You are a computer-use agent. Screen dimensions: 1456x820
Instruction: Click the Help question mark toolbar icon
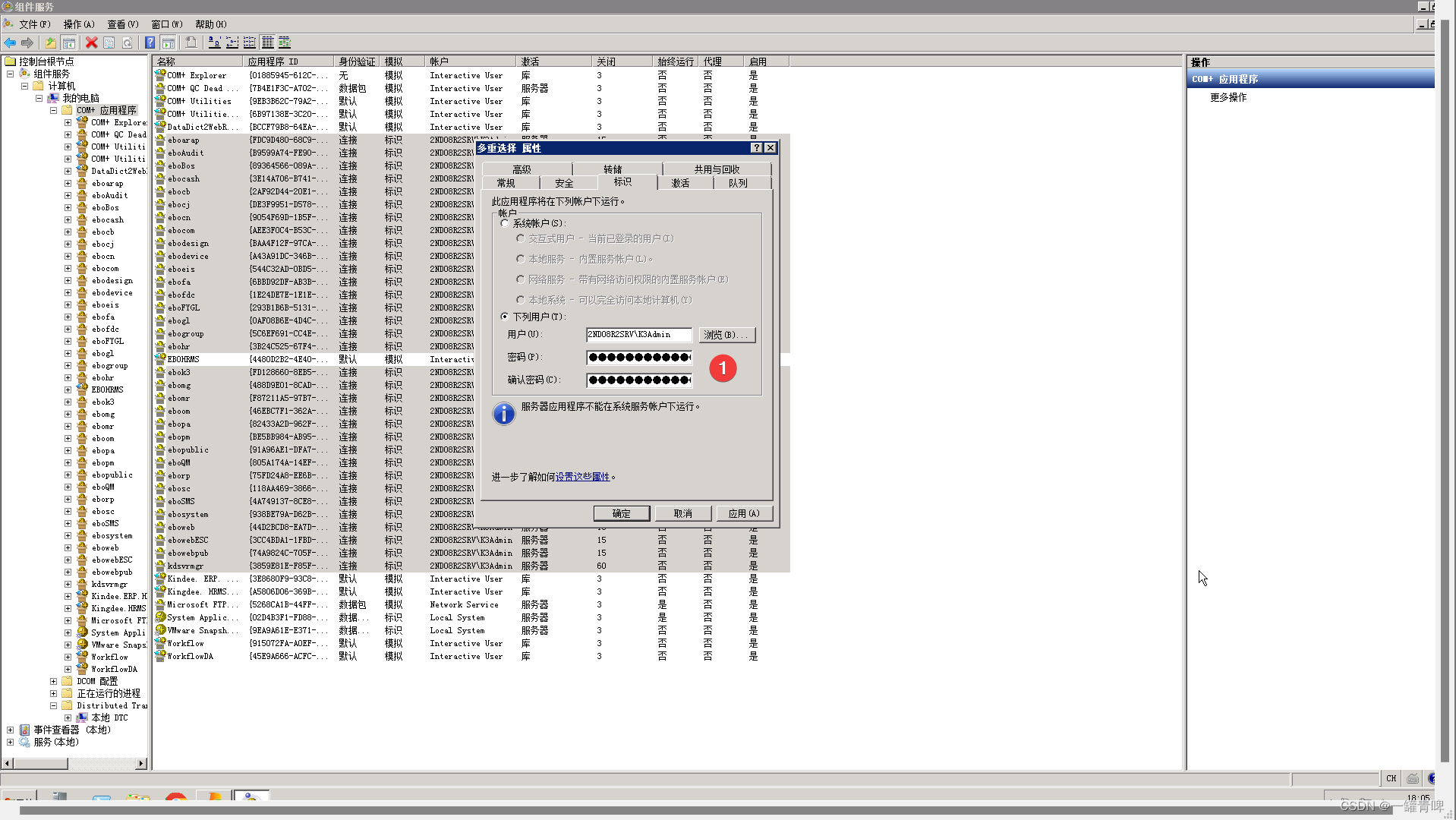pyautogui.click(x=150, y=43)
